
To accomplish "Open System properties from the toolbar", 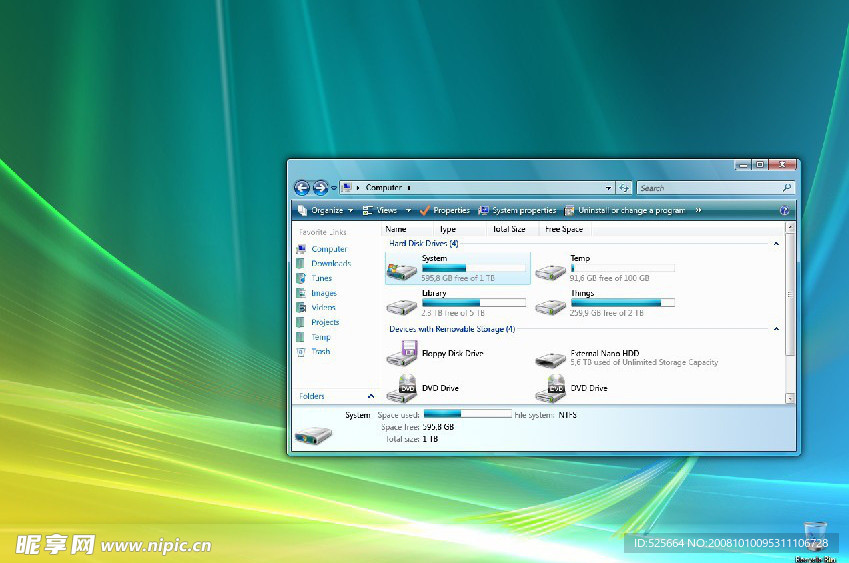I will pos(517,210).
